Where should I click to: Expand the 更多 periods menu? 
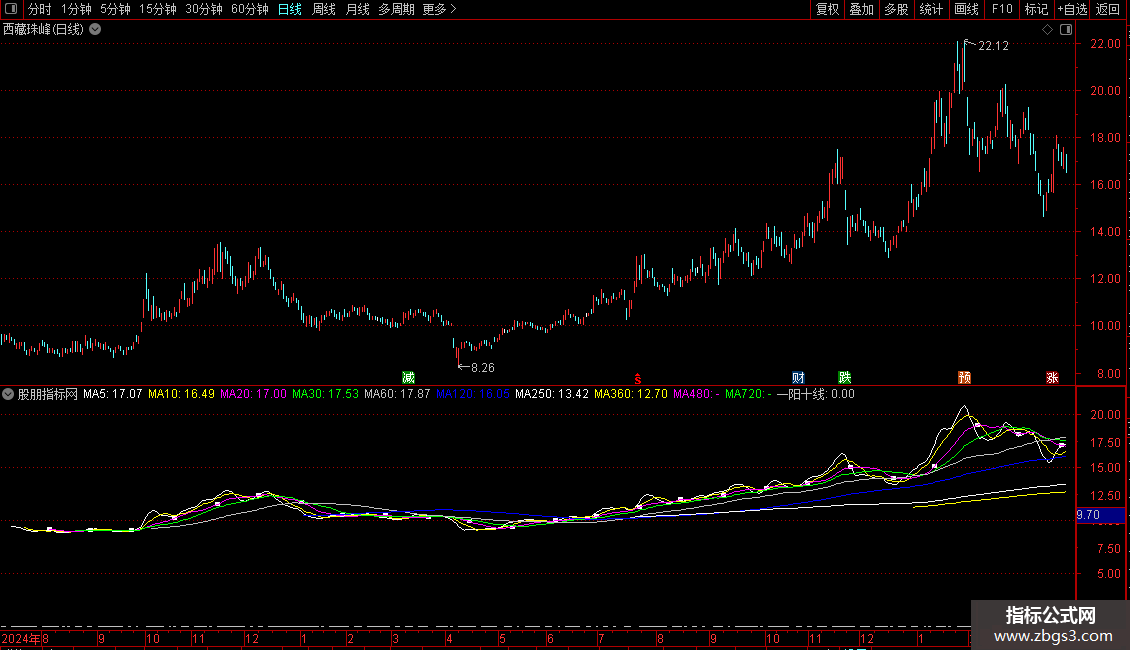[439, 9]
